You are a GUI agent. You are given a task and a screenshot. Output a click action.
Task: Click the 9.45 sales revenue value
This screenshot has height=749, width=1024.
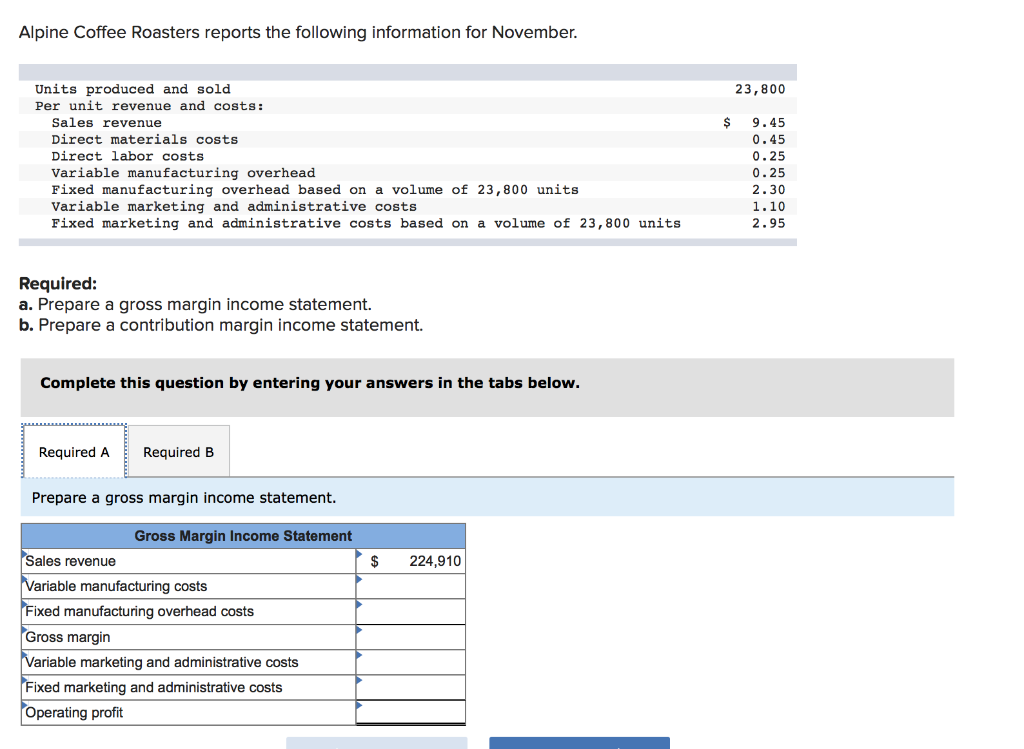click(769, 123)
